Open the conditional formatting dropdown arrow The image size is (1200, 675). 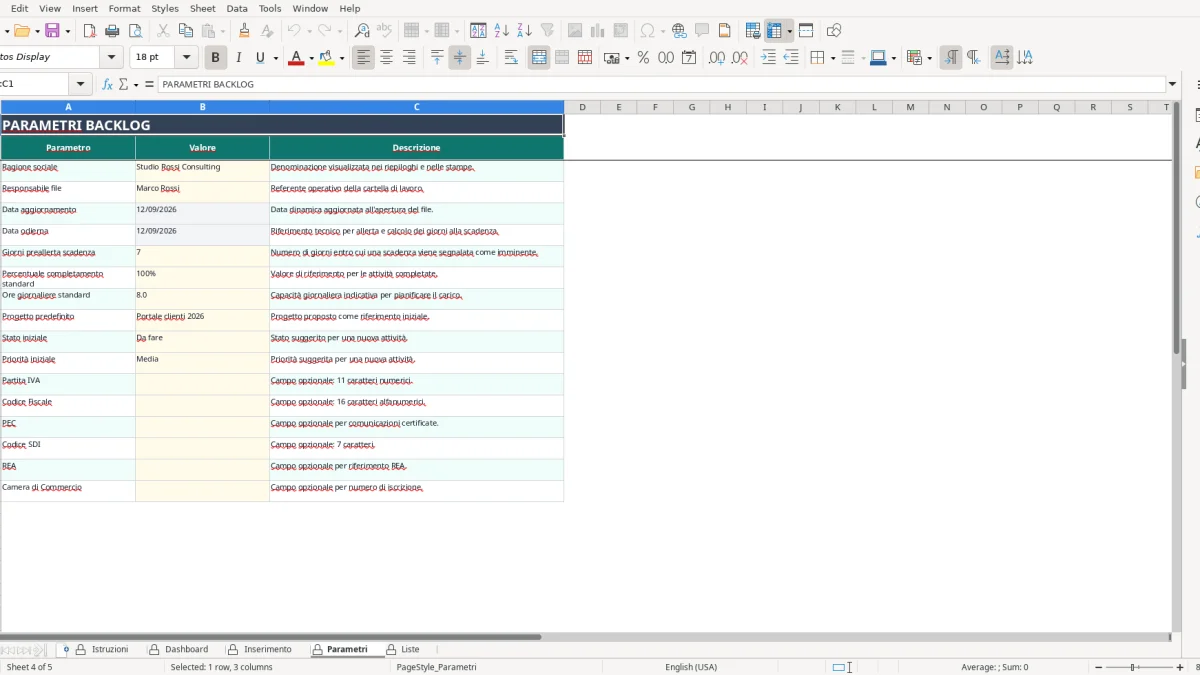tap(929, 58)
